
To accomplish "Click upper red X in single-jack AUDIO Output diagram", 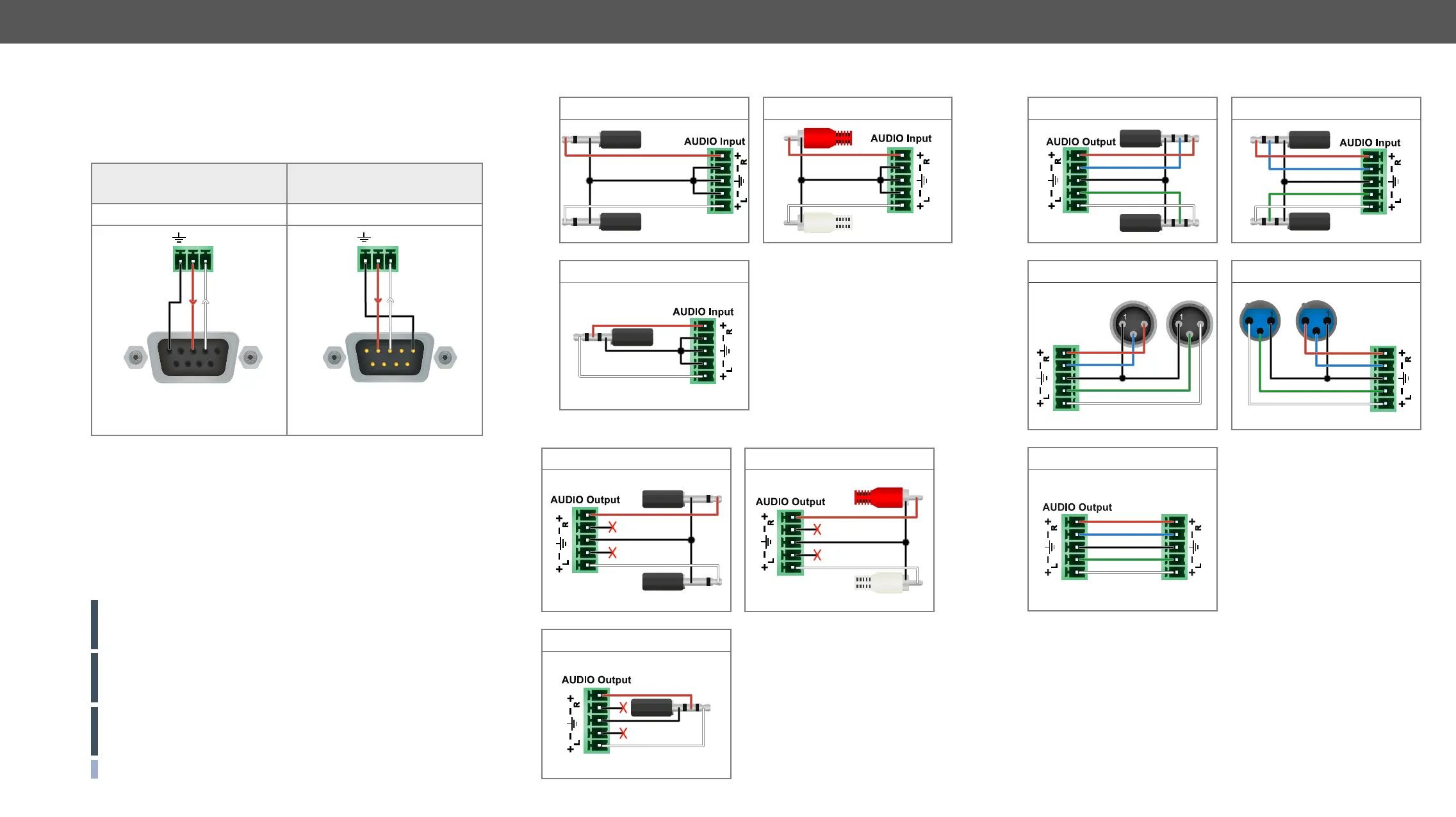I will (x=623, y=708).
